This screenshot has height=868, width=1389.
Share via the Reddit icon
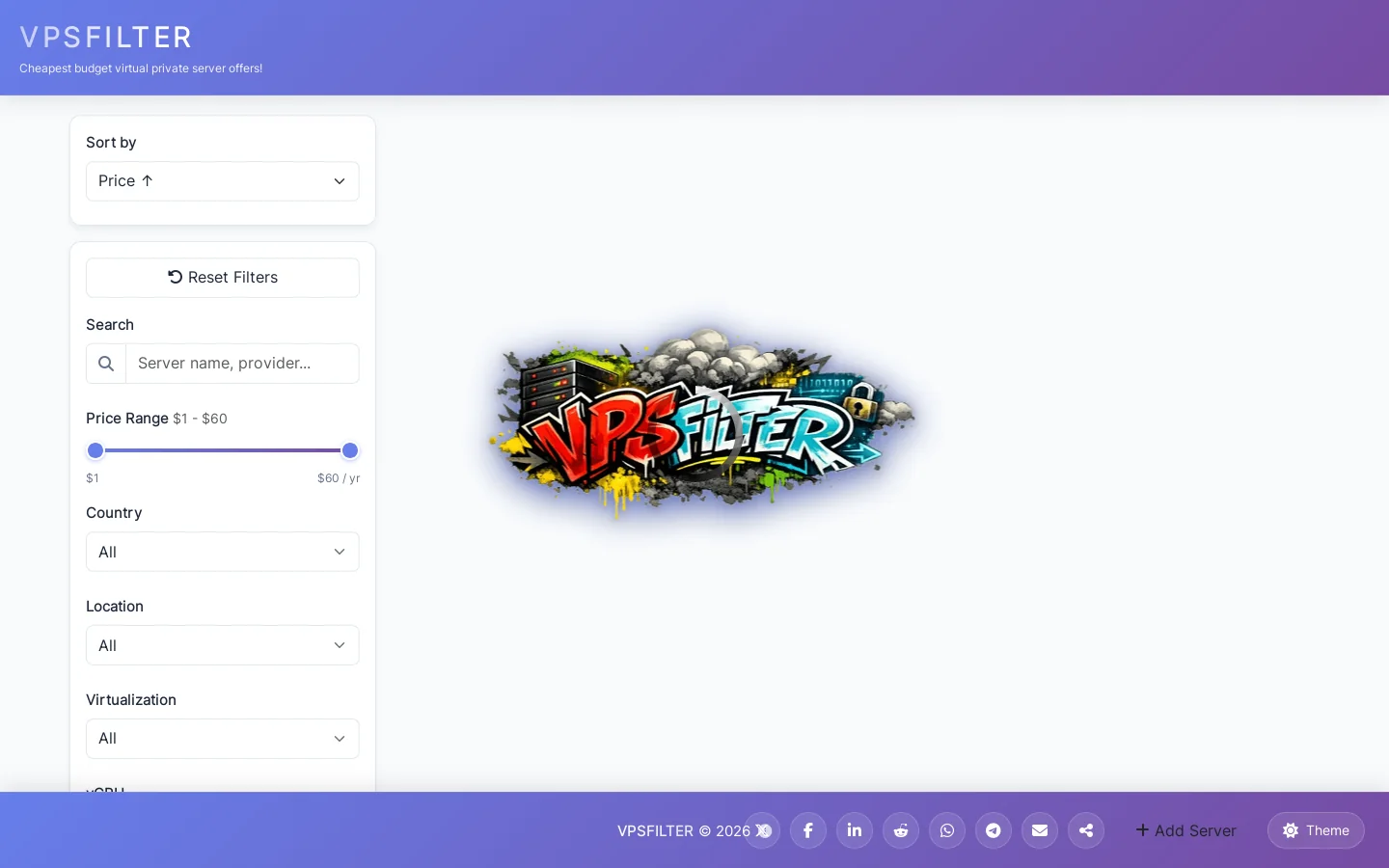tap(901, 830)
